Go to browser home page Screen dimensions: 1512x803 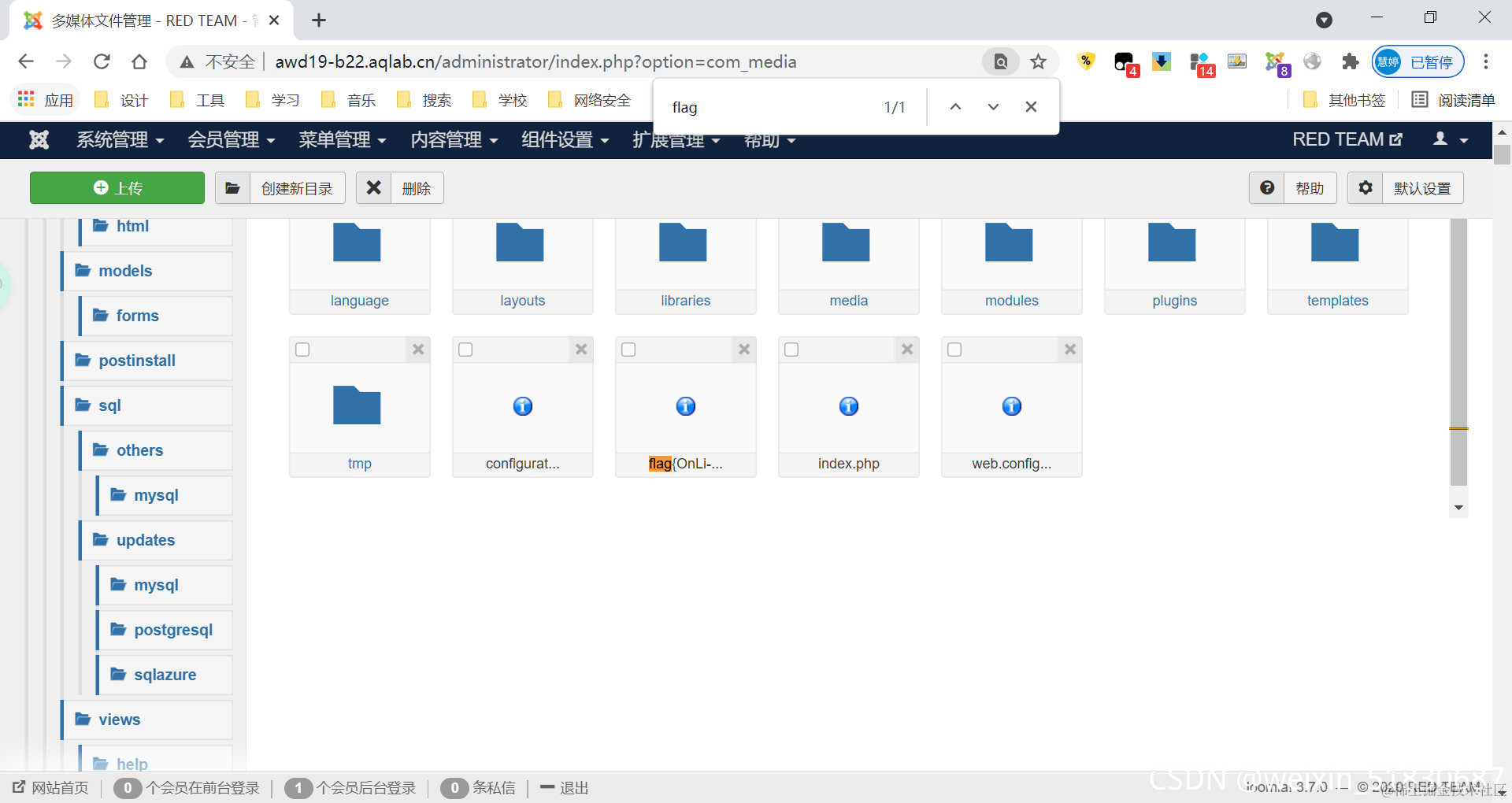(139, 61)
